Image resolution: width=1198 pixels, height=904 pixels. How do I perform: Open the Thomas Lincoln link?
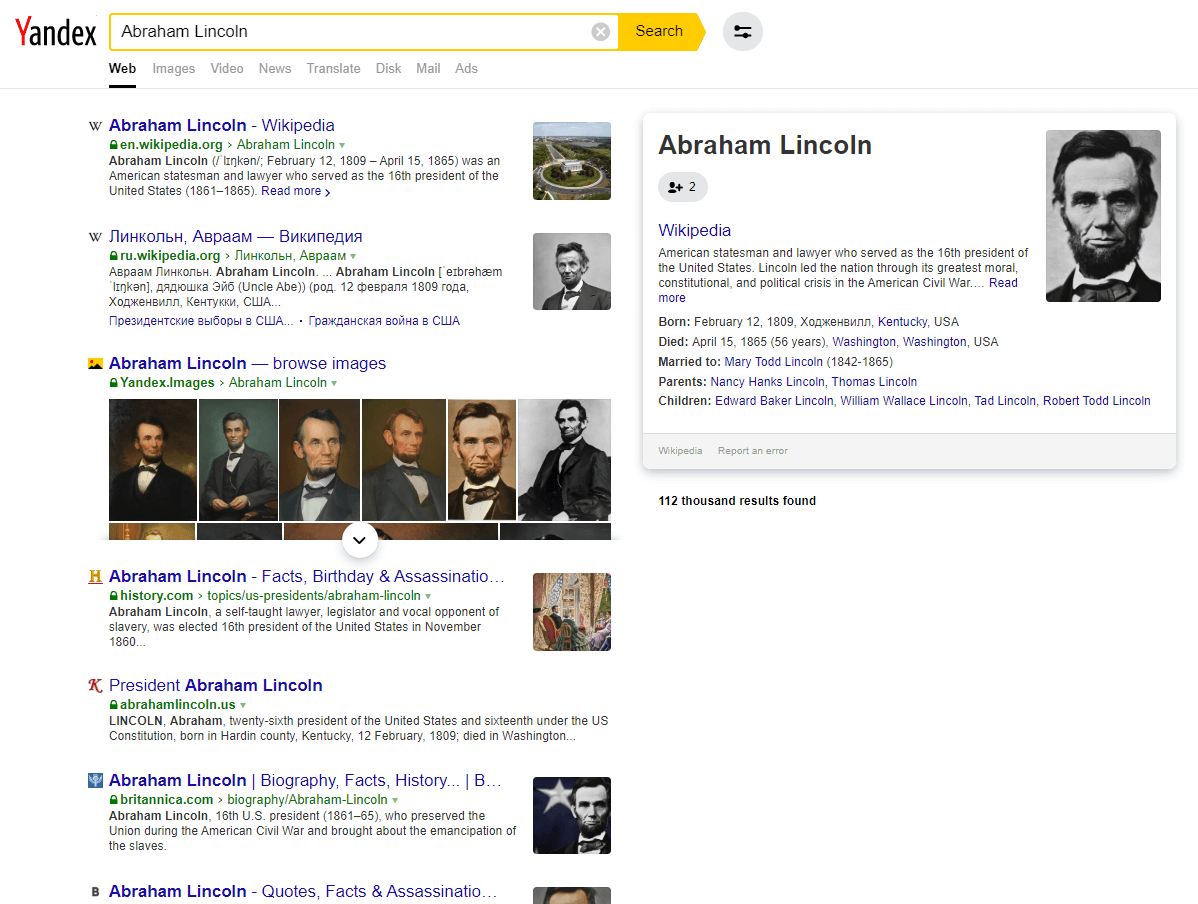pos(874,381)
